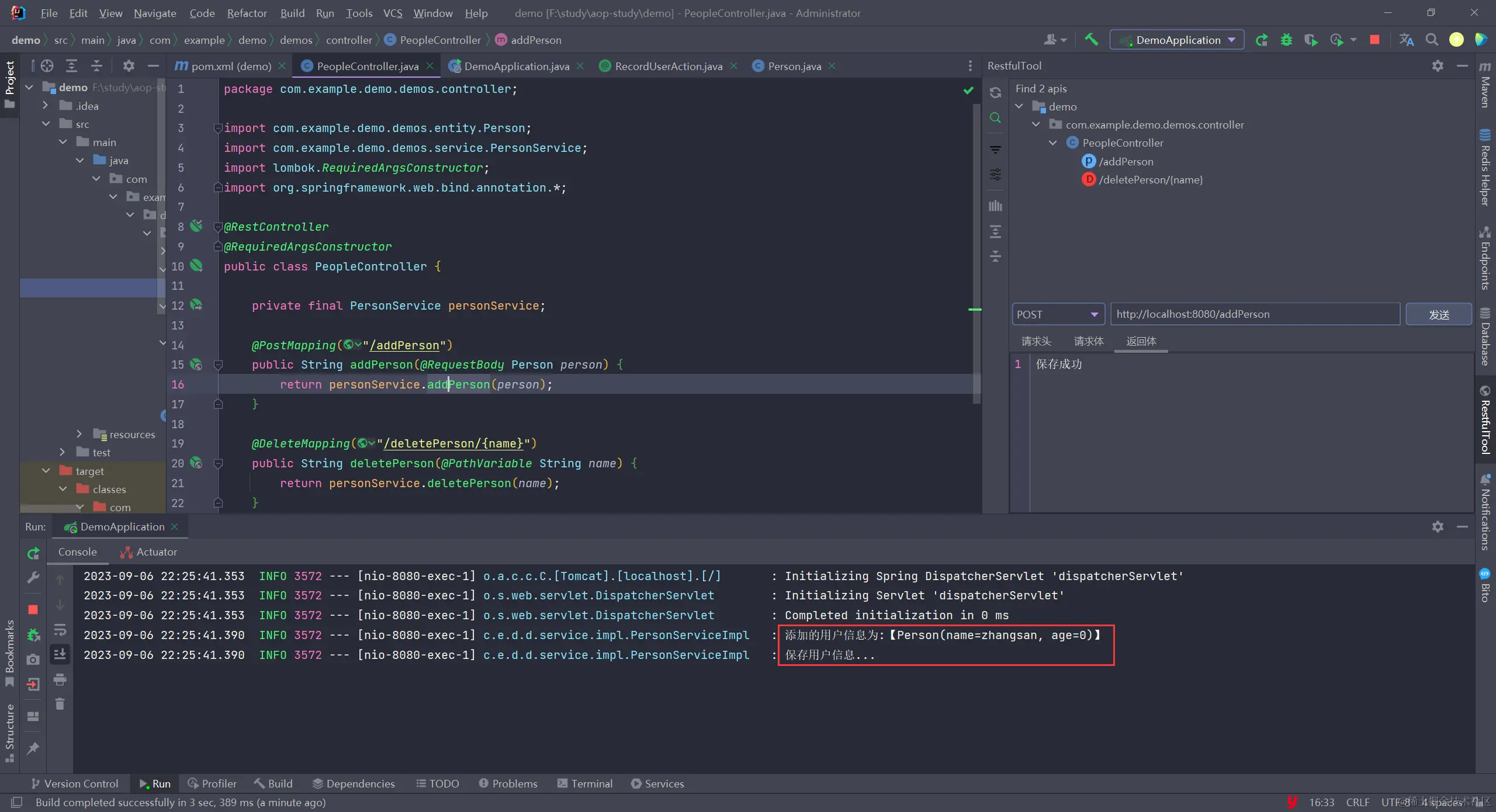Image resolution: width=1496 pixels, height=812 pixels.
Task: Click the Build project hammer icon
Action: tap(1090, 40)
